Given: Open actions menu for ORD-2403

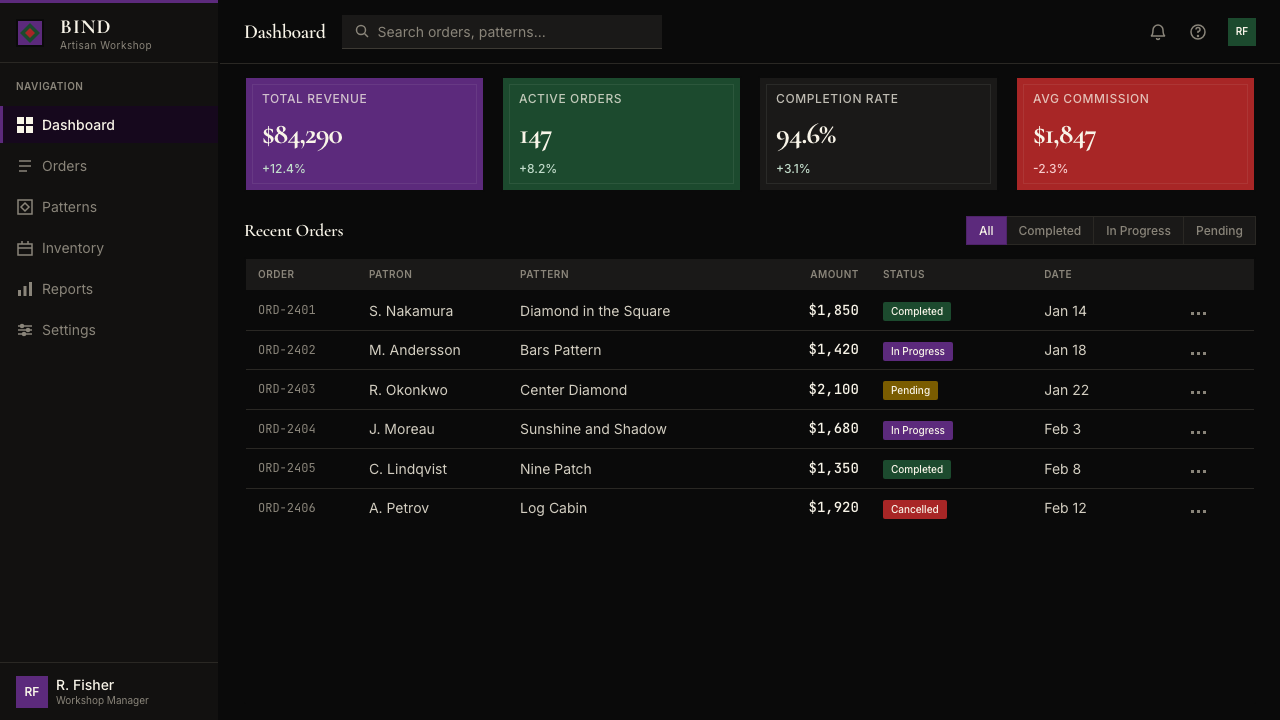Looking at the screenshot, I should 1198,392.
